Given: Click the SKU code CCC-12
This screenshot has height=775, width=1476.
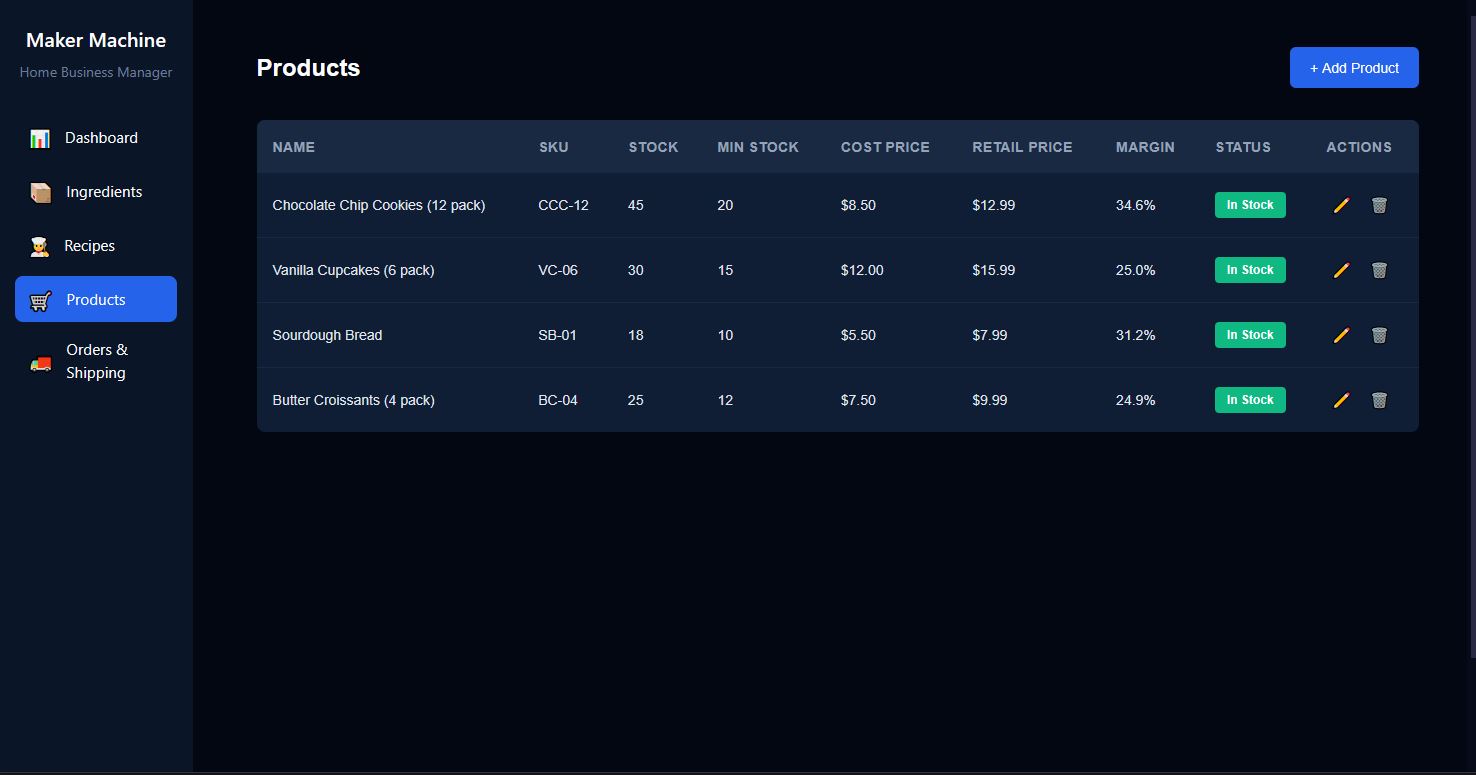Looking at the screenshot, I should (x=563, y=205).
